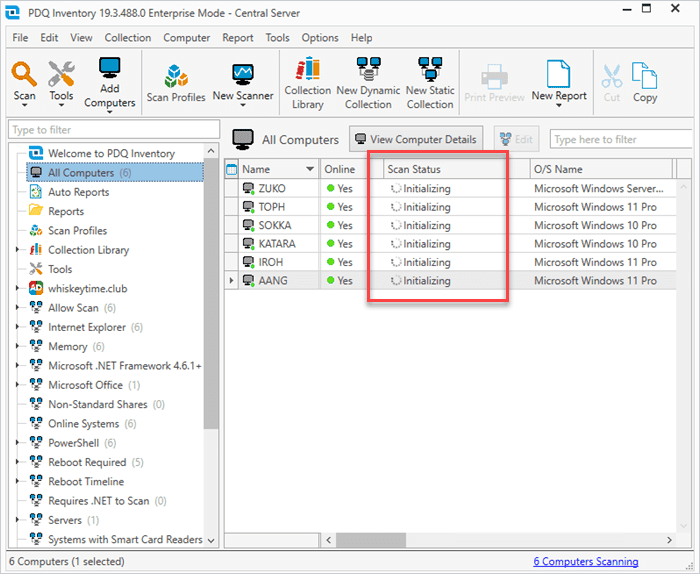Select the All Computers tree item
This screenshot has height=574, width=700.
pos(115,173)
